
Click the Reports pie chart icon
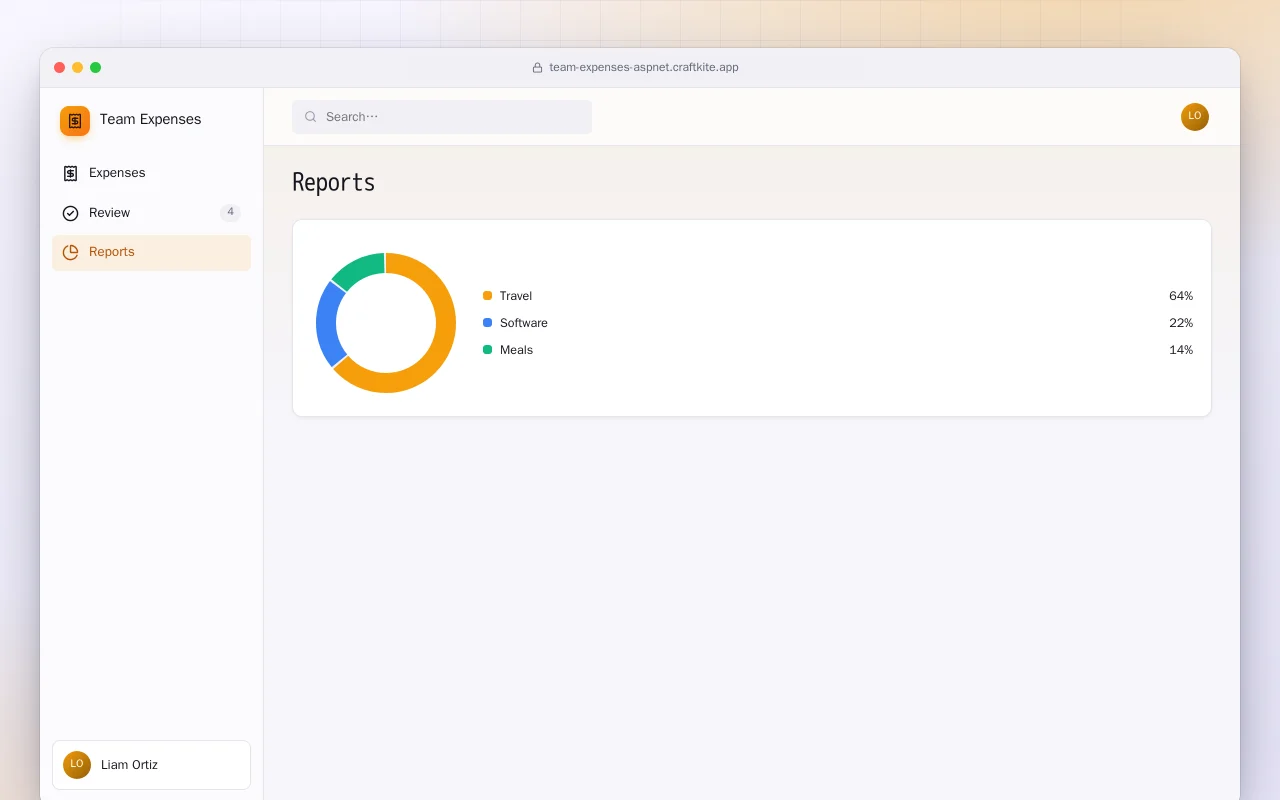pos(70,252)
